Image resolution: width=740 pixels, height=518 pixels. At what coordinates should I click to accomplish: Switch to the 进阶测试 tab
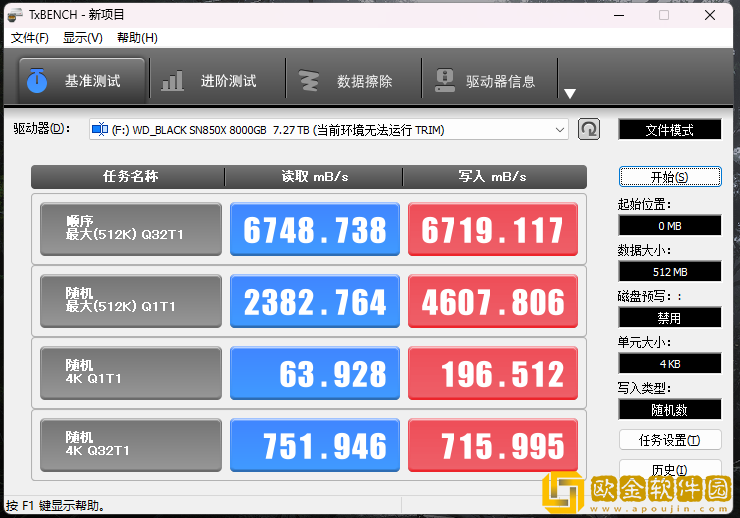[x=218, y=80]
